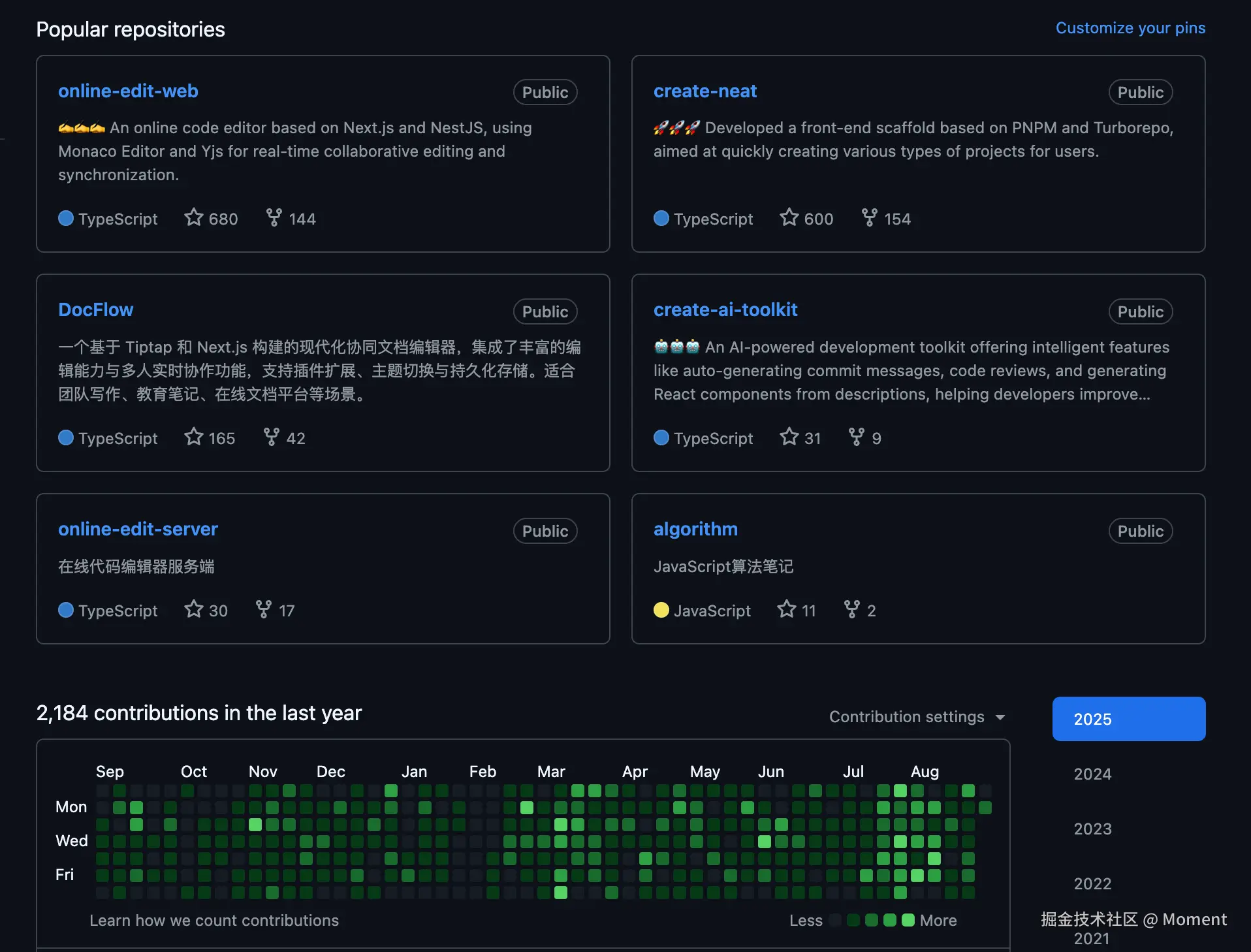The width and height of the screenshot is (1251, 952).
Task: Click blue TypeScript language dot in online-edit-server
Action: pos(66,610)
